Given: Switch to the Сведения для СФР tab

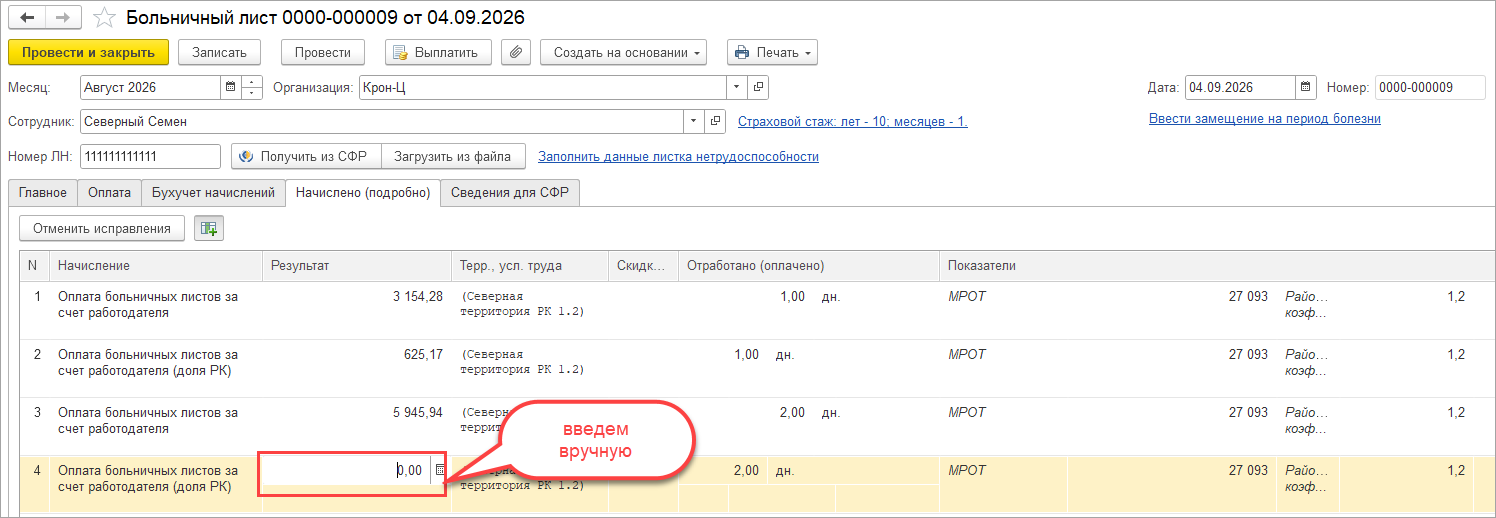Looking at the screenshot, I should 510,193.
